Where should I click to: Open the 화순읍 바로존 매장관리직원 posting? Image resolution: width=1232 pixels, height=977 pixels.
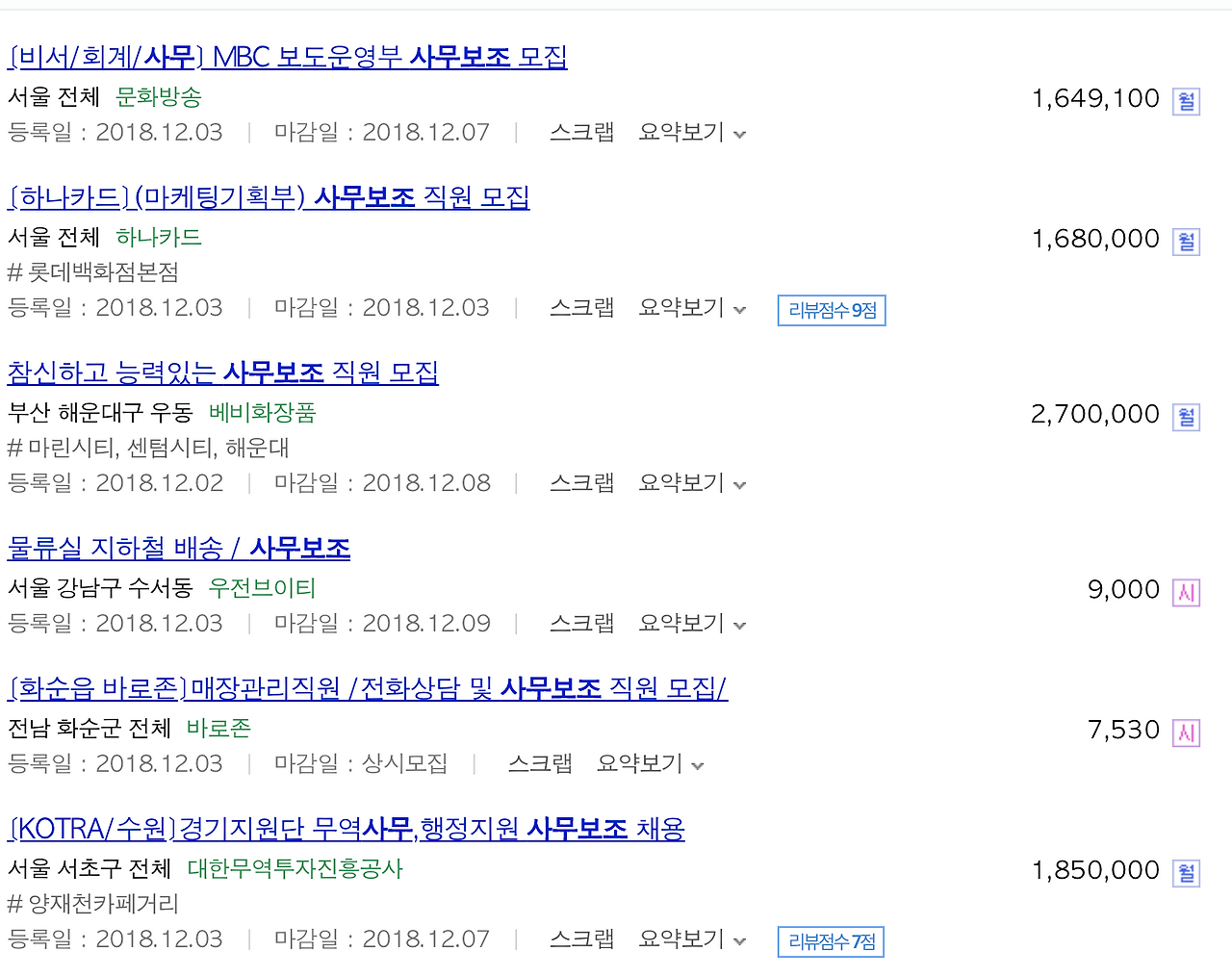[368, 689]
